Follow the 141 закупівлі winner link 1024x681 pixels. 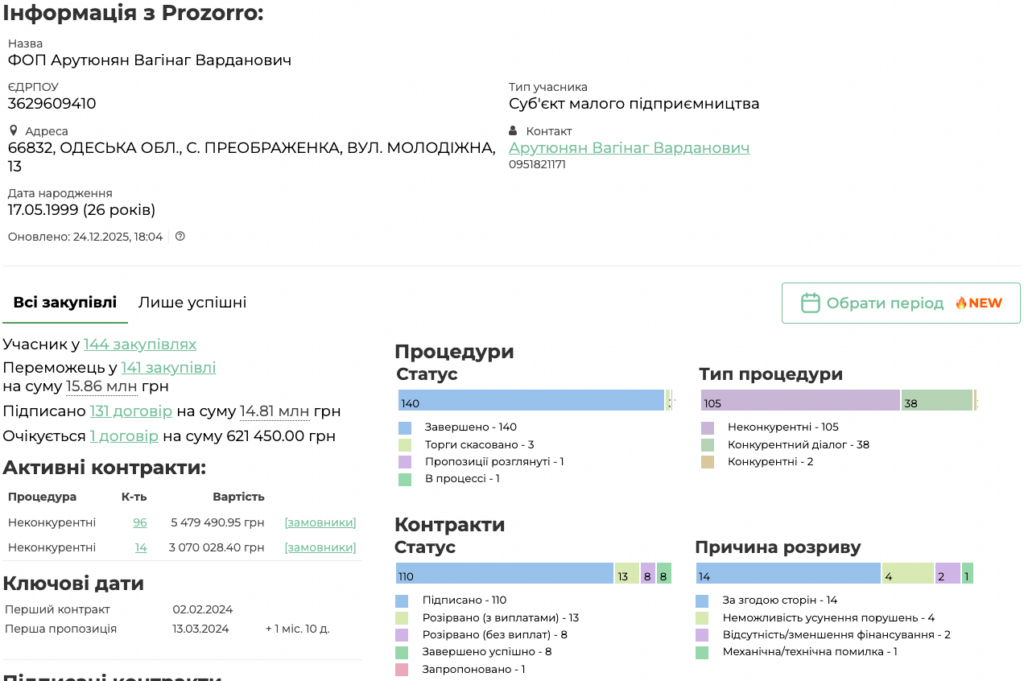click(168, 367)
